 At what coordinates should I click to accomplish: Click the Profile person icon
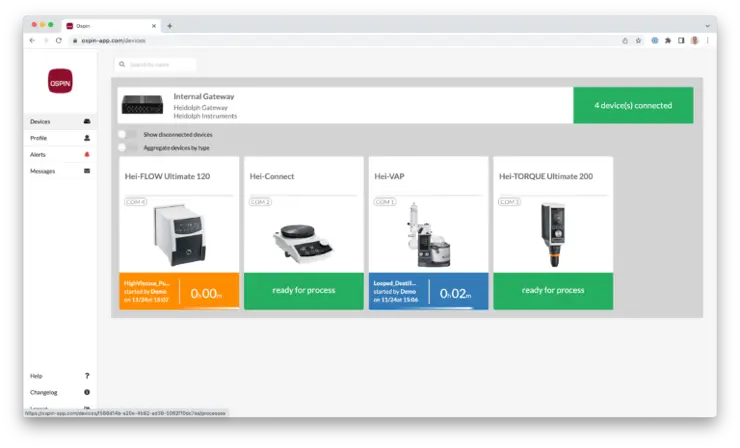pyautogui.click(x=87, y=138)
